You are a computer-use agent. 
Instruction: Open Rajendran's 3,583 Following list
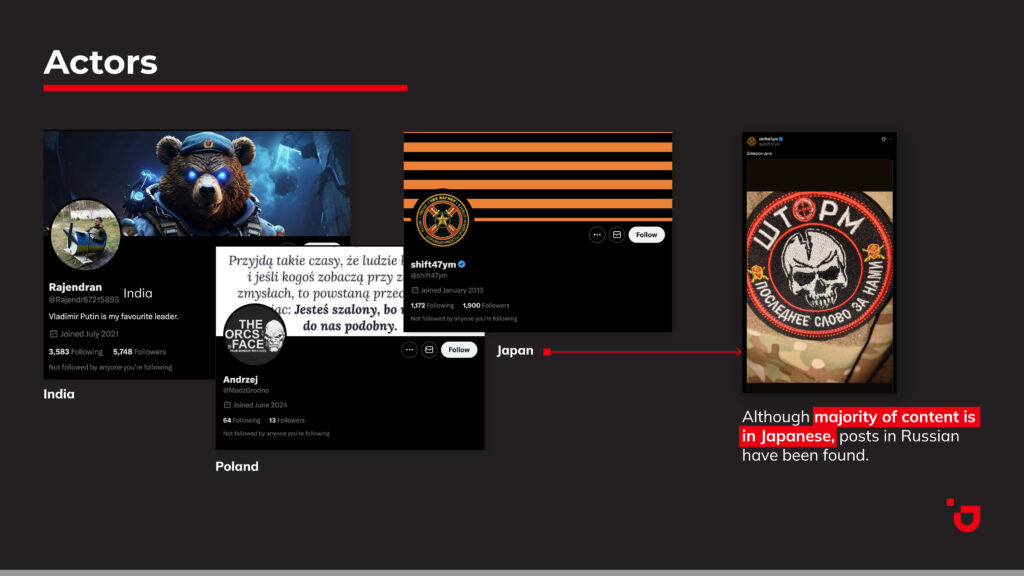coord(75,352)
